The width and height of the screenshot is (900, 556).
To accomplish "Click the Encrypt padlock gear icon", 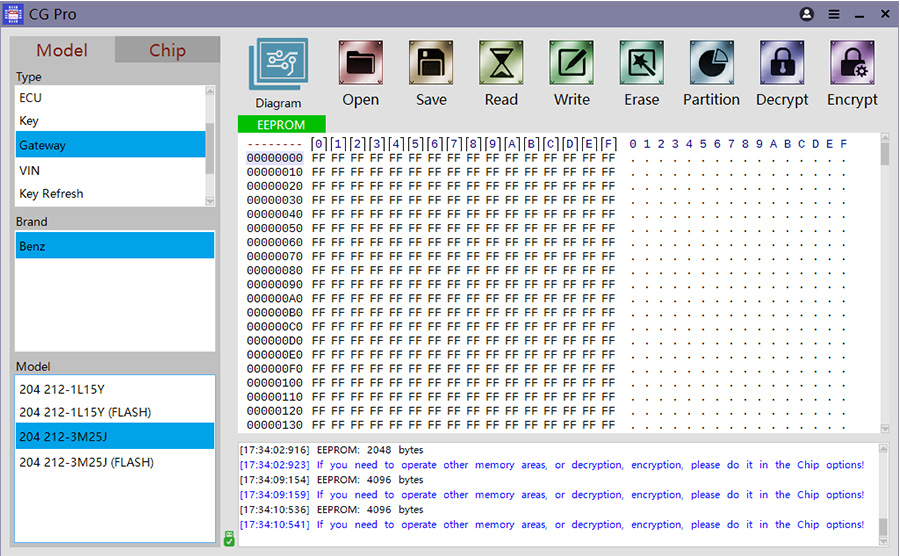I will pos(851,64).
